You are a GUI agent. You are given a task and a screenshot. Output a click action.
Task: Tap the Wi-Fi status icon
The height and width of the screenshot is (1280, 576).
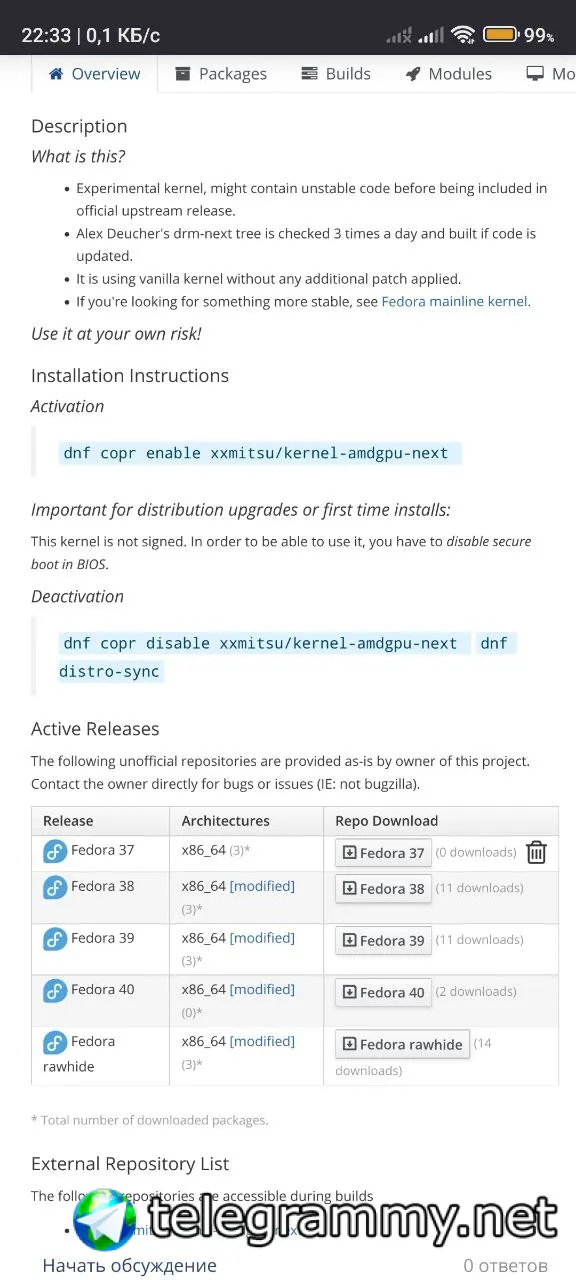tap(463, 35)
